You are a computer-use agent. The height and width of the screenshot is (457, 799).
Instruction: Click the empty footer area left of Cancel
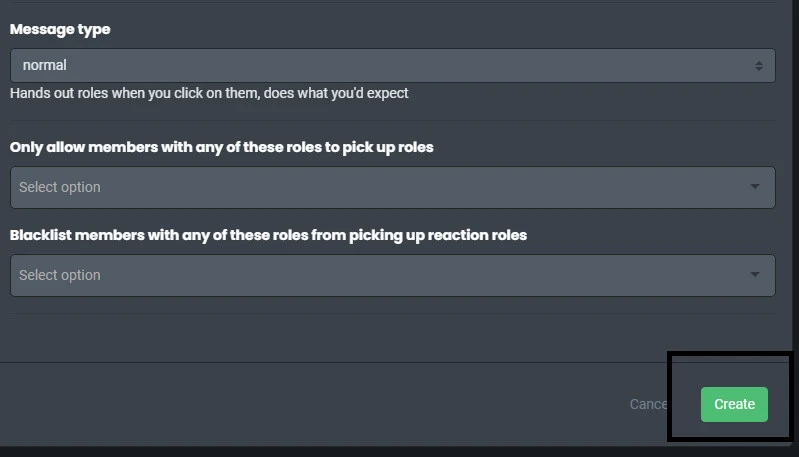point(300,404)
